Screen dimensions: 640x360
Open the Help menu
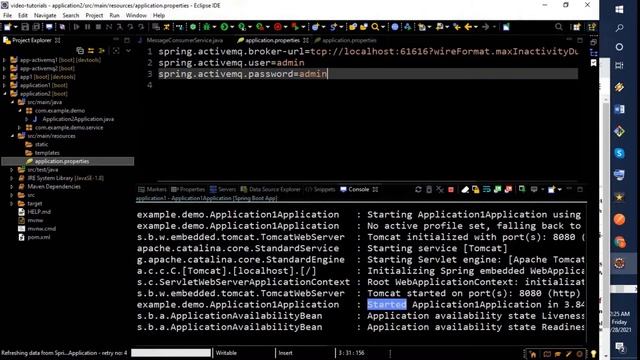[159, 16]
